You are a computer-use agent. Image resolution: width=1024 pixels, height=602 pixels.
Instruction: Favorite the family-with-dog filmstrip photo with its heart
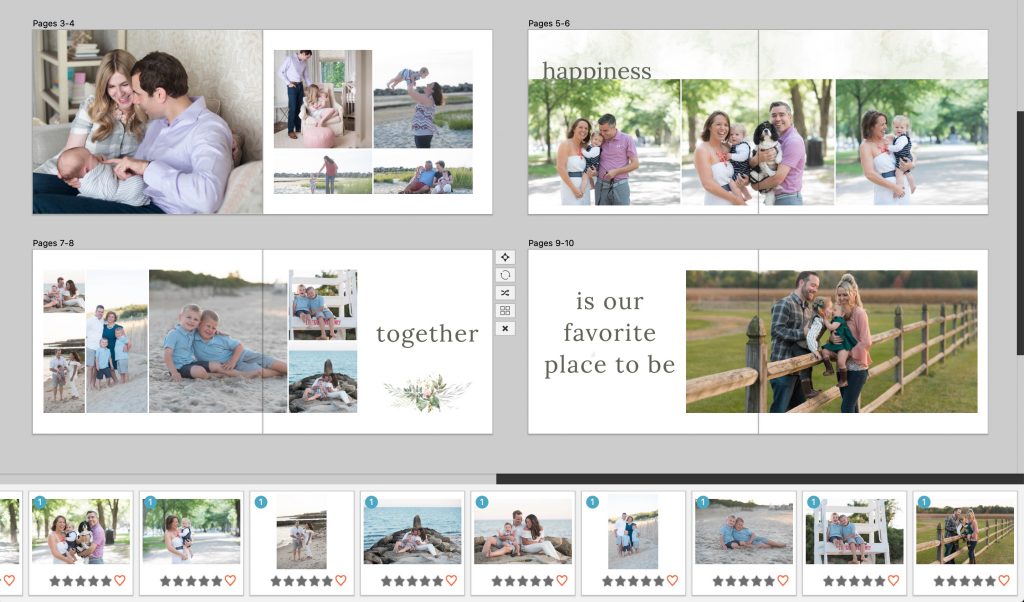tap(120, 580)
